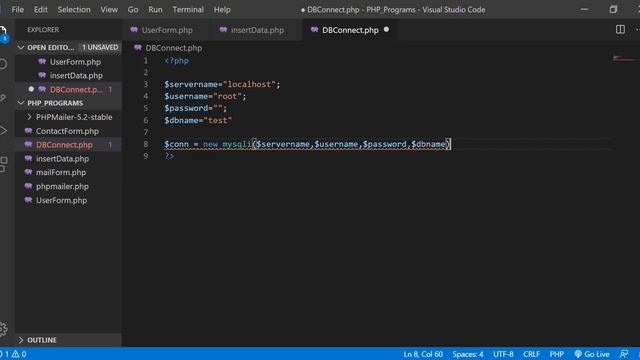The height and width of the screenshot is (360, 640).
Task: Open the Run menu
Action: tap(155, 9)
